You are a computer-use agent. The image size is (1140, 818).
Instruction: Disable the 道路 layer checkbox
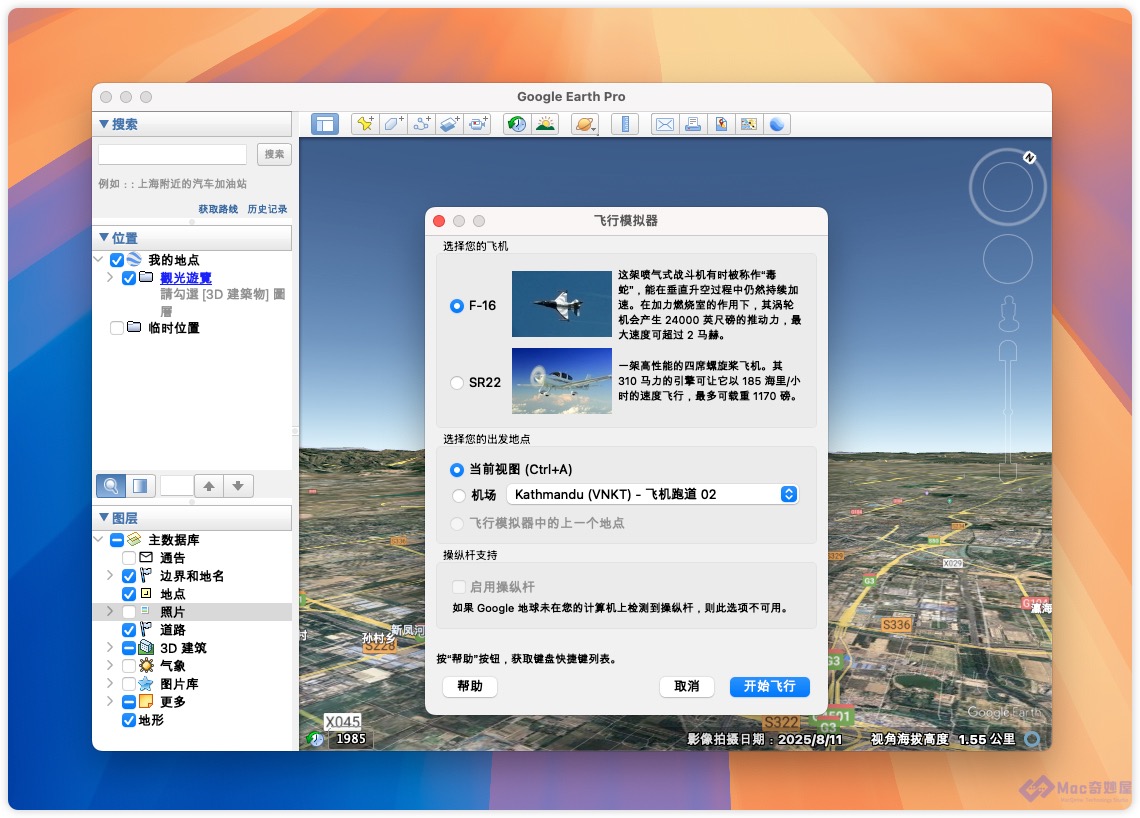(129, 630)
